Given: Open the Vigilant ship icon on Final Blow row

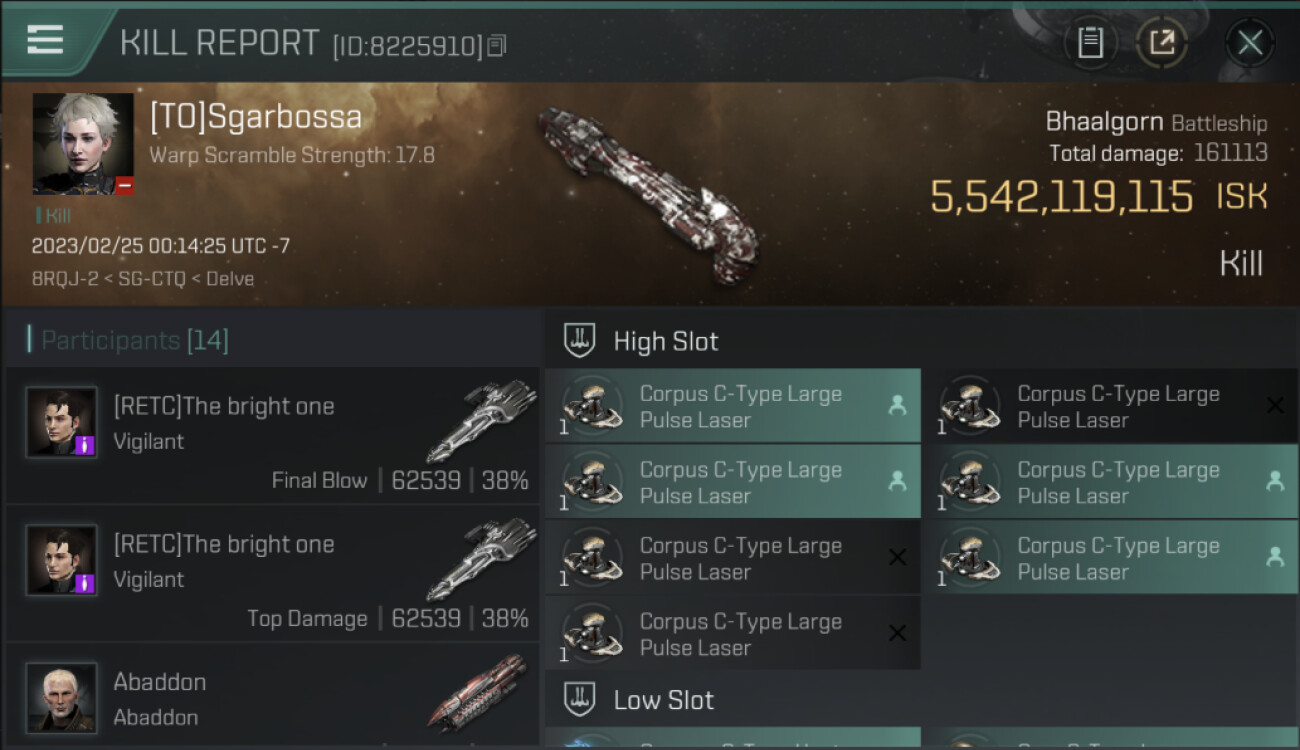Looking at the screenshot, I should (x=481, y=420).
